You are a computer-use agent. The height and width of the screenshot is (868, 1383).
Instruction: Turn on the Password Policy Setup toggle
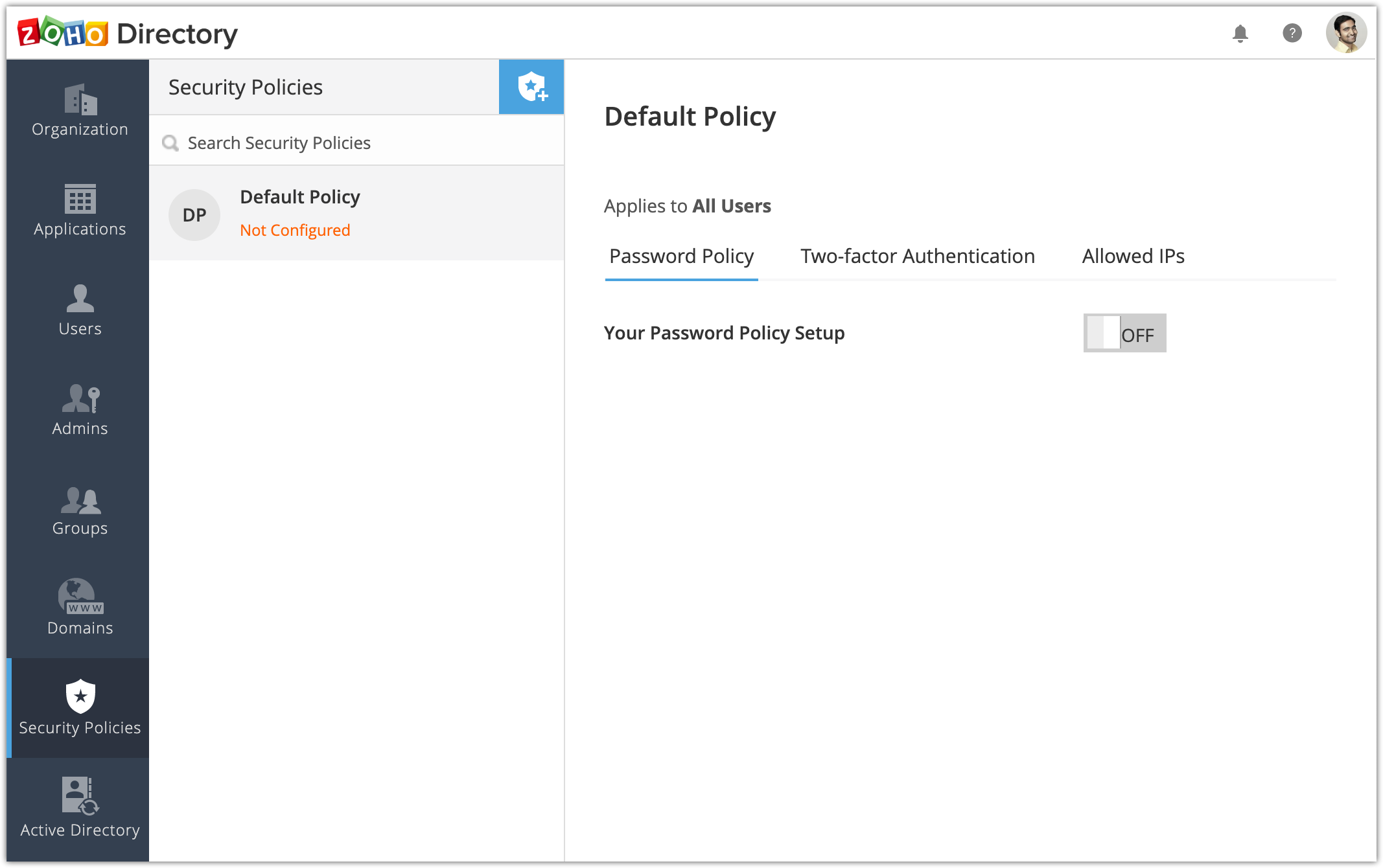tap(1124, 333)
